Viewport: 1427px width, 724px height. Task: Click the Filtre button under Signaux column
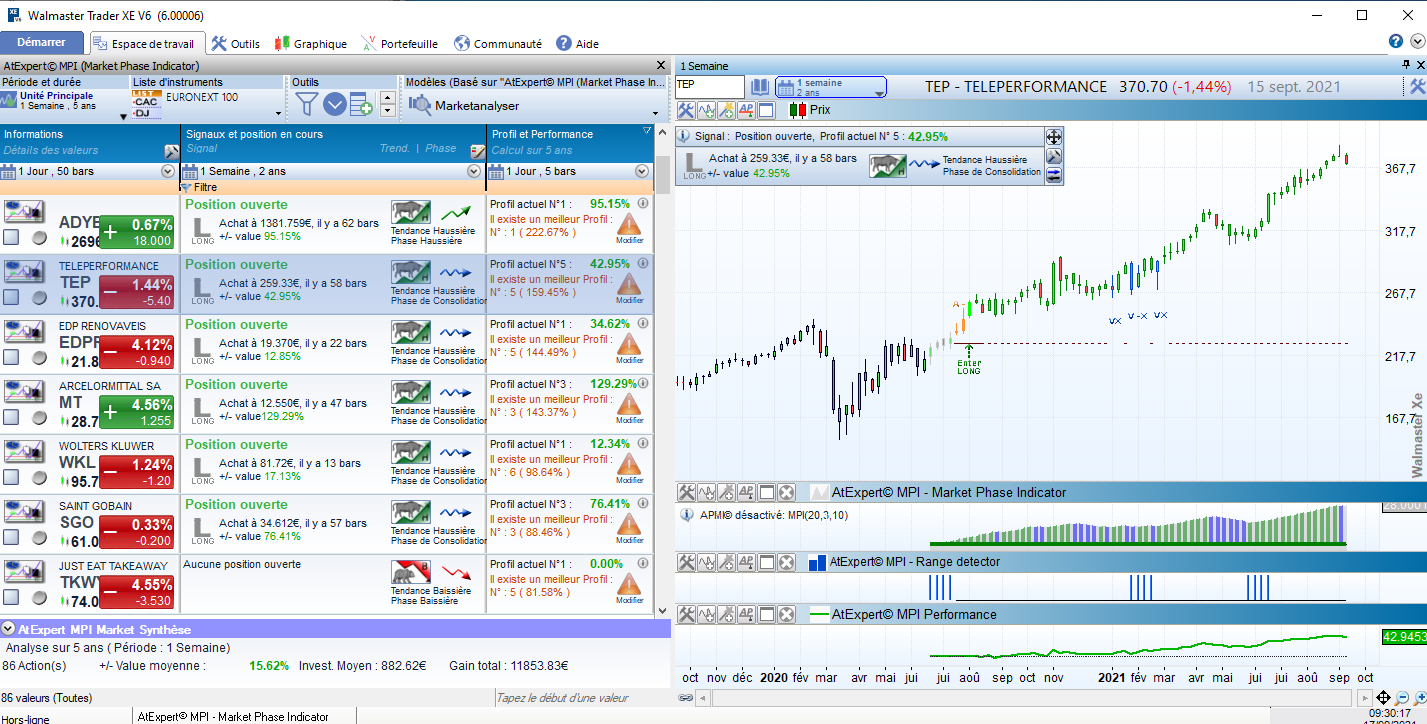click(199, 187)
